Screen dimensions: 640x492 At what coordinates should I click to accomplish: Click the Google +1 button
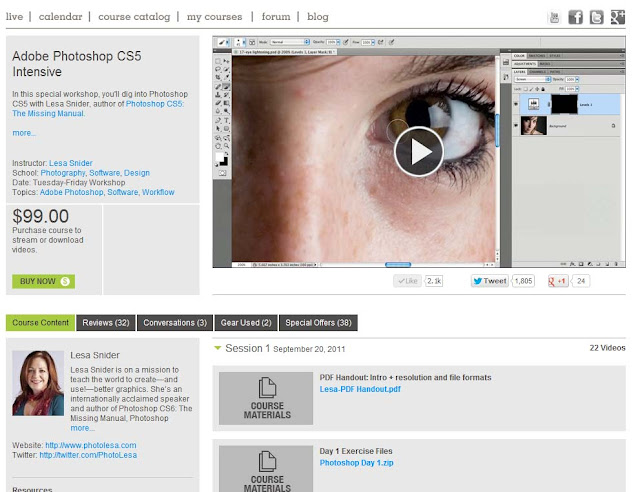pos(558,281)
